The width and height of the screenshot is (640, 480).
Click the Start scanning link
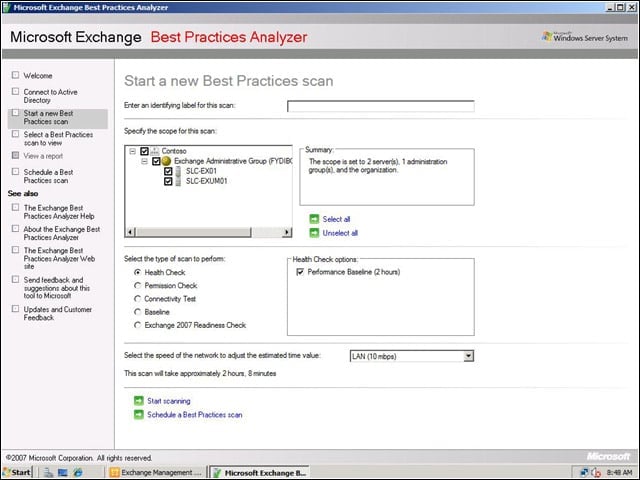[x=169, y=401]
